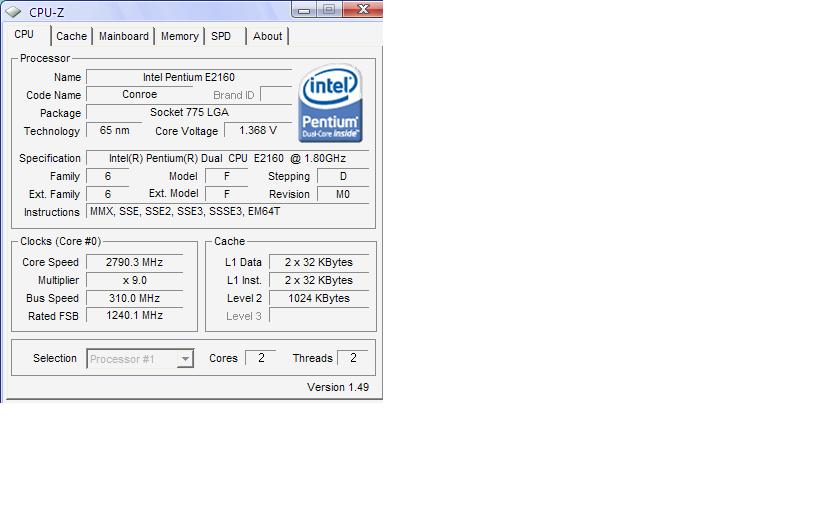Screen dimensions: 840x525
Task: Click the Package value Socket 775 LGA
Action: (x=189, y=112)
